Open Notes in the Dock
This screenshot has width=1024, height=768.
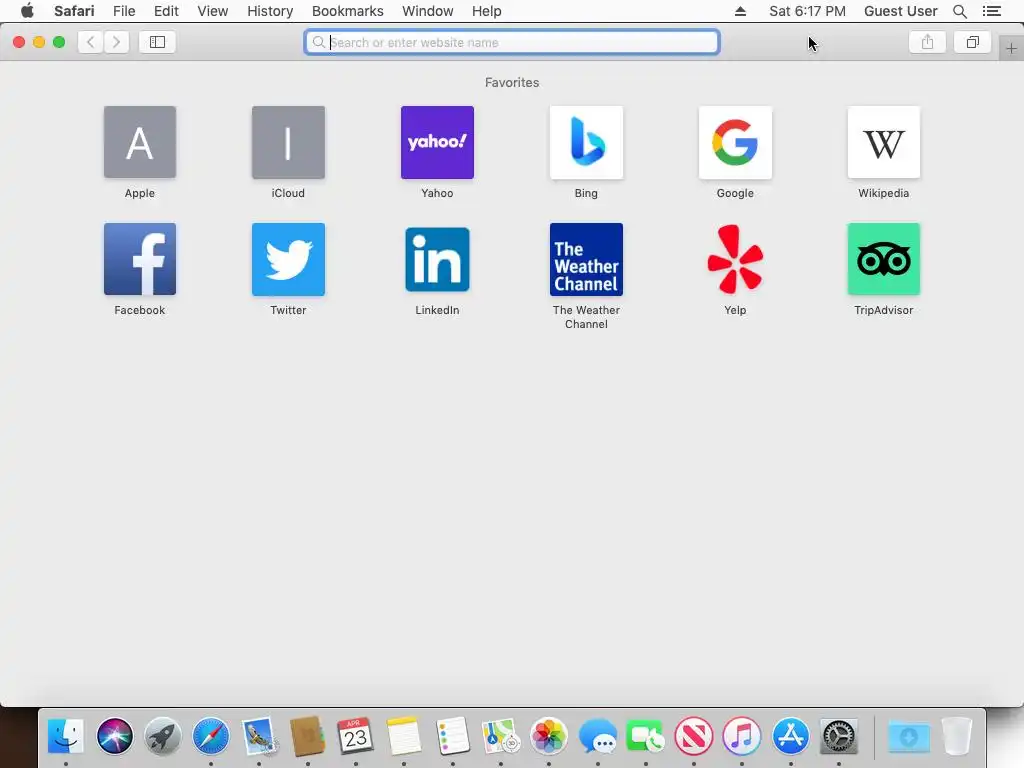tap(404, 736)
